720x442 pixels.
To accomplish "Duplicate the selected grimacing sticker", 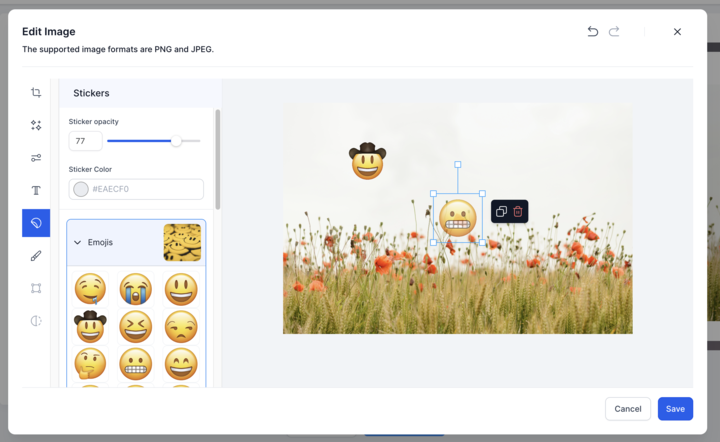I will click(x=501, y=212).
